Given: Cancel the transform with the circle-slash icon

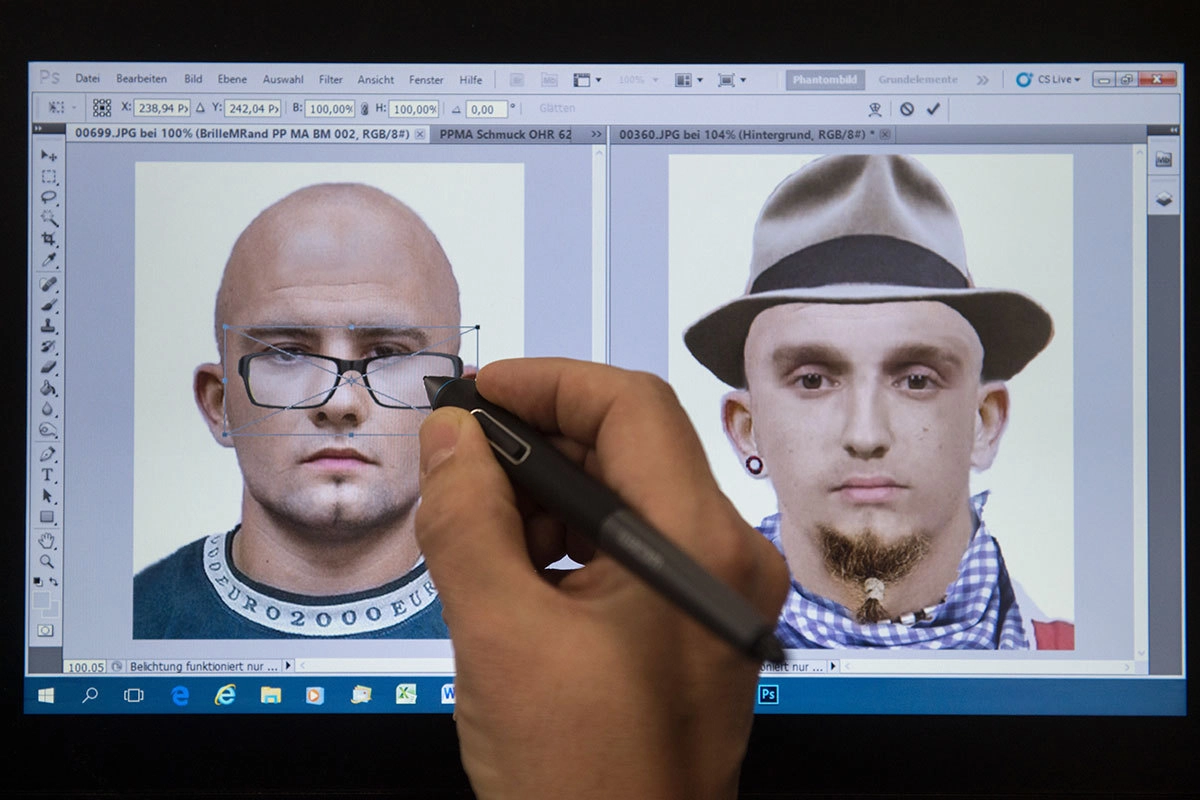Looking at the screenshot, I should (x=906, y=109).
